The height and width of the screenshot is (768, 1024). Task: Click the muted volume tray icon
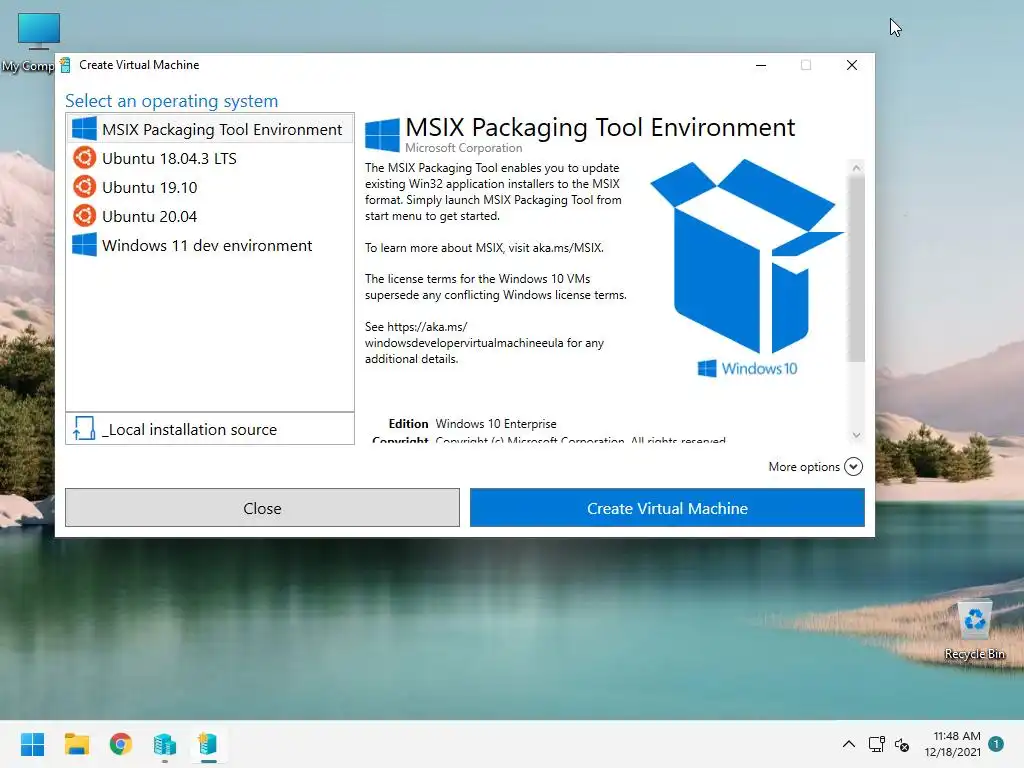pyautogui.click(x=902, y=744)
